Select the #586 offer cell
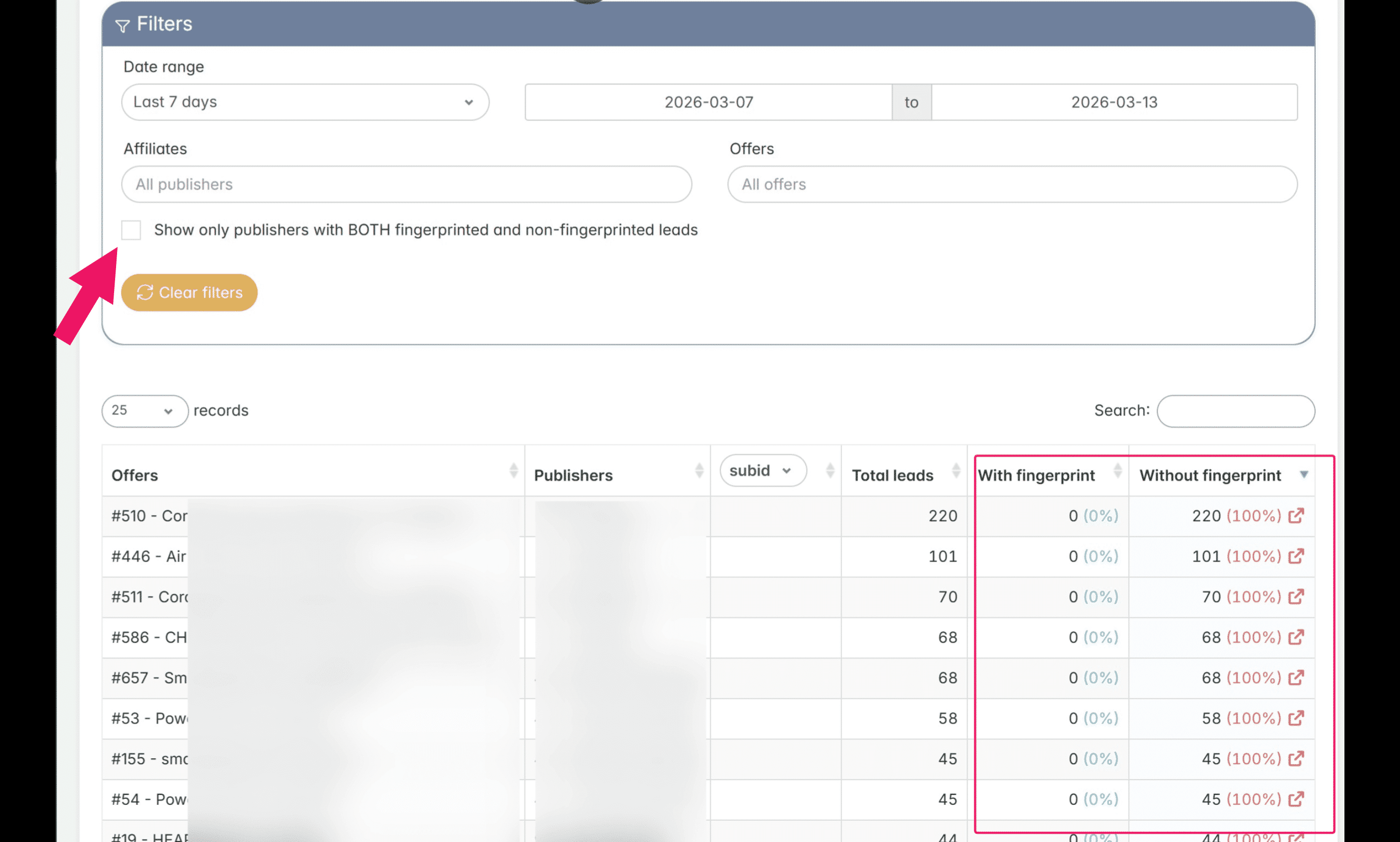The image size is (1400, 842). [313, 638]
